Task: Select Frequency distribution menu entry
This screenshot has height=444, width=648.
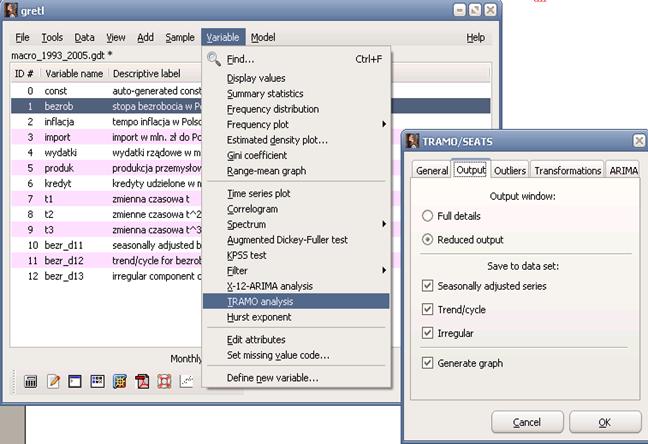Action: (296, 109)
